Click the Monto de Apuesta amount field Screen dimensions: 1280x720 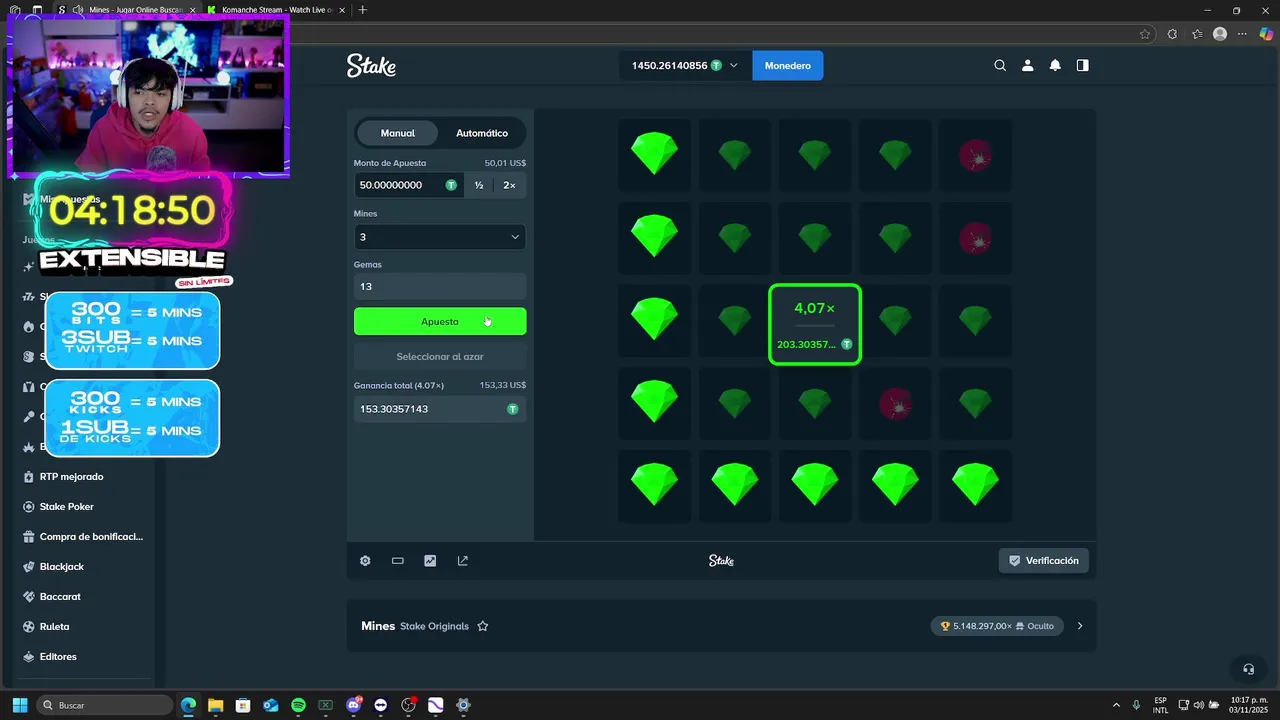click(408, 185)
